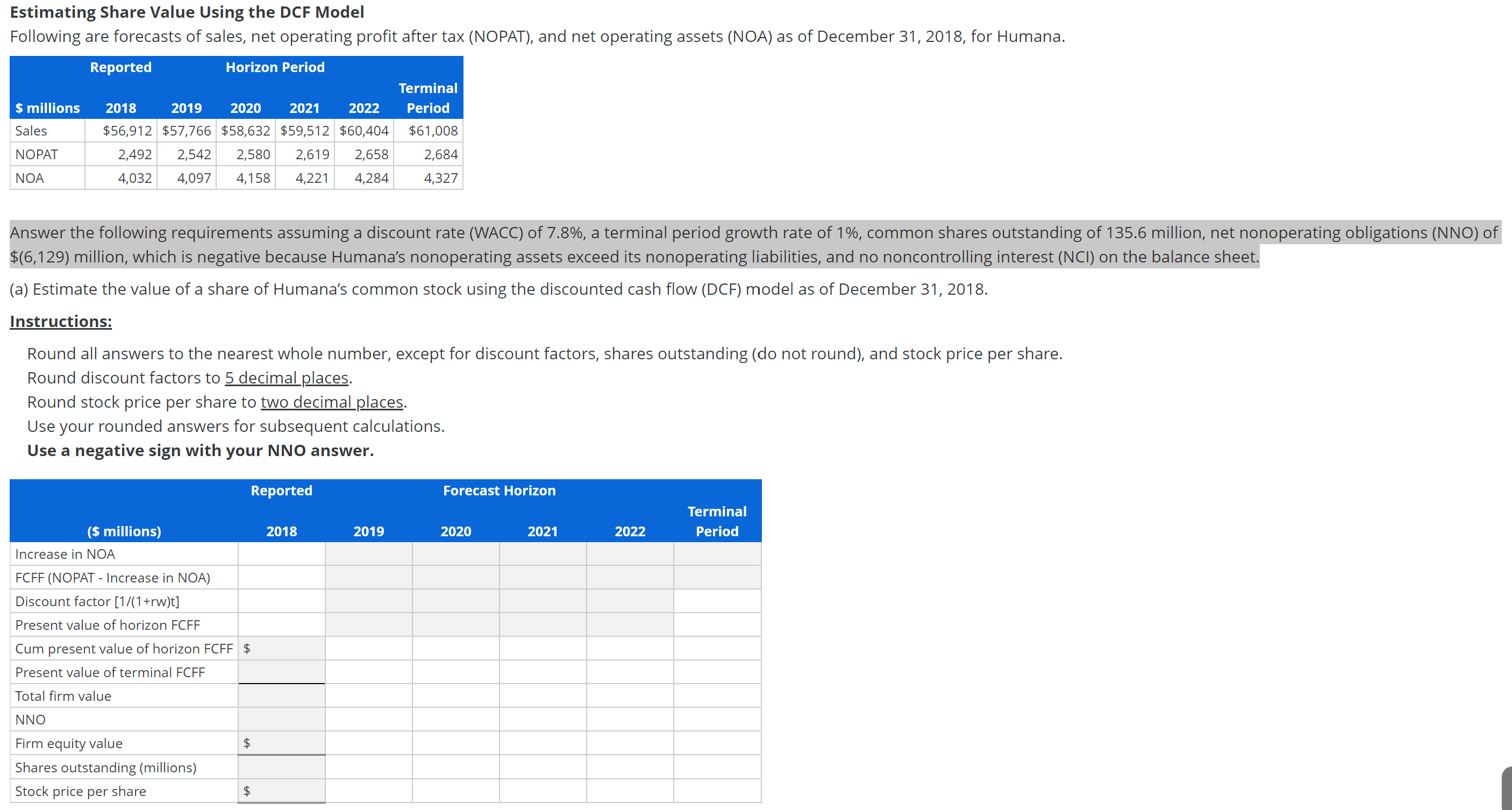Click the Shares outstanding input field

pos(282,766)
